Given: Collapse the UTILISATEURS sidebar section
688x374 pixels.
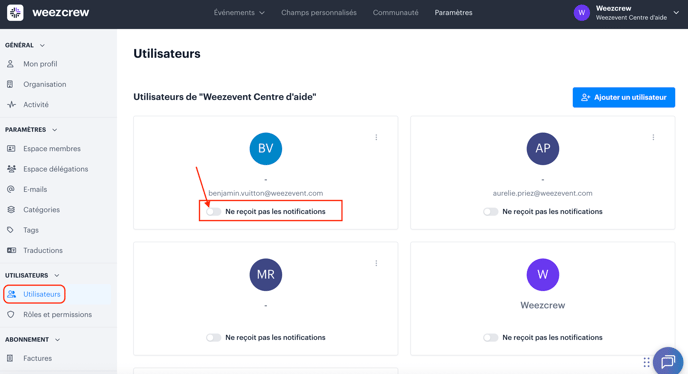Looking at the screenshot, I should tap(32, 275).
